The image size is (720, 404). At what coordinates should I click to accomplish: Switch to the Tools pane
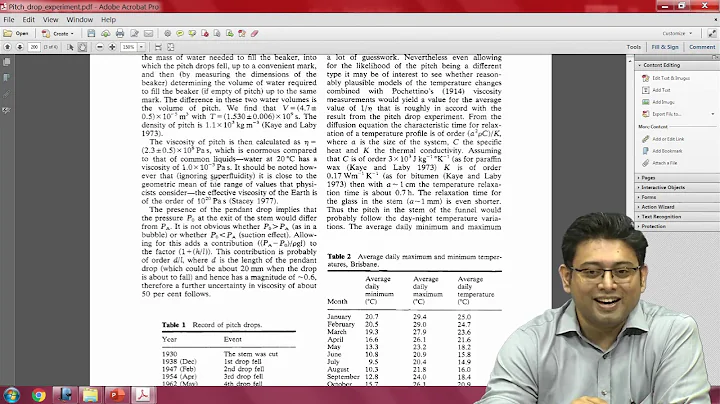coord(634,47)
